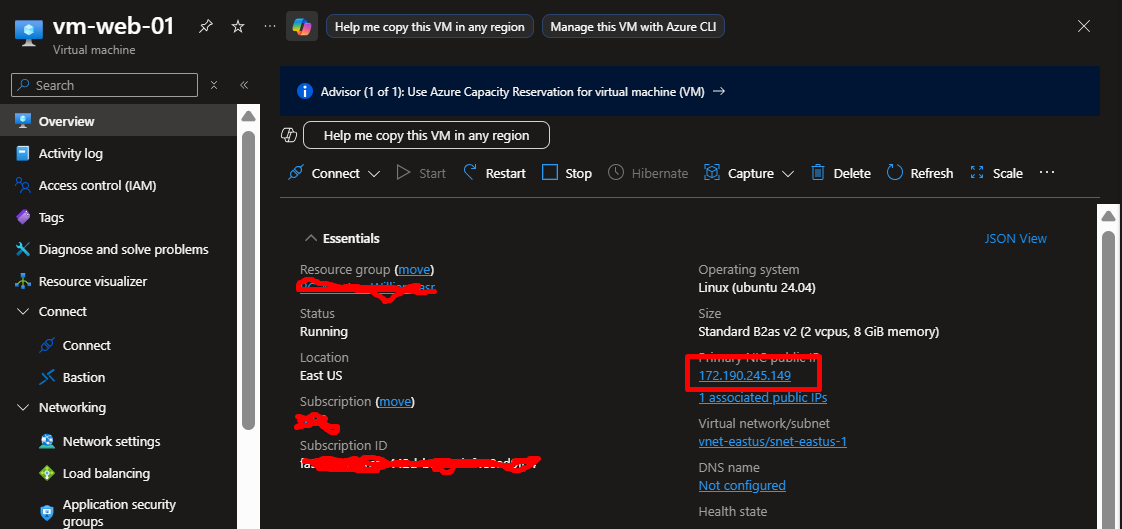The width and height of the screenshot is (1122, 529).
Task: Collapse the Essentials section
Action: (x=310, y=239)
